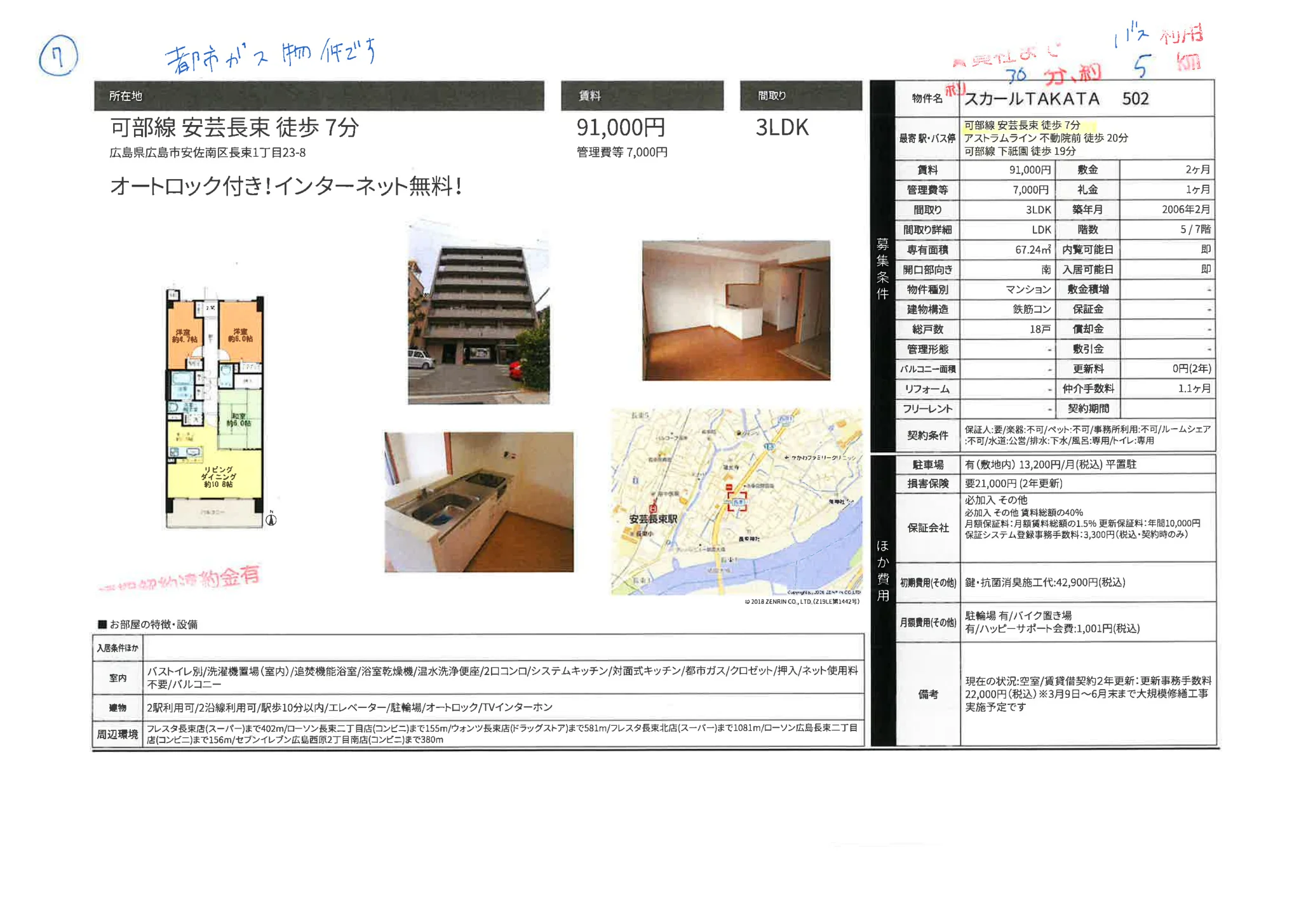The width and height of the screenshot is (1306, 924).
Task: Click the north compass icon on floor plan
Action: tap(271, 519)
